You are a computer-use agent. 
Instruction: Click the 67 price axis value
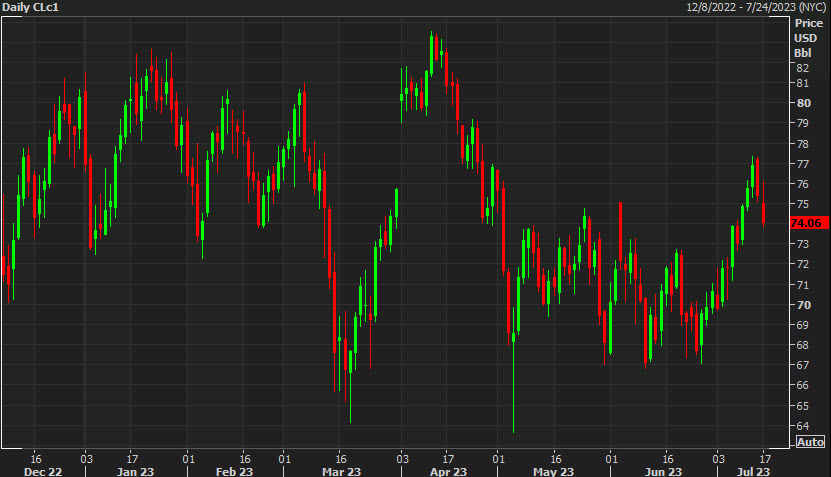pos(802,365)
